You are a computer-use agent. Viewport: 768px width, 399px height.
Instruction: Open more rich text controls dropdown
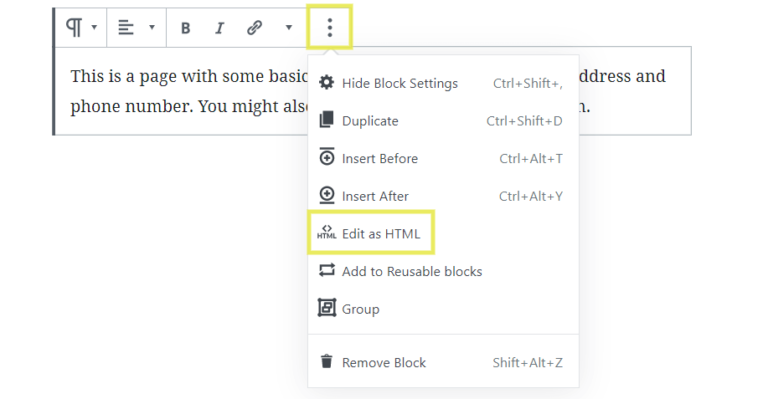[289, 27]
